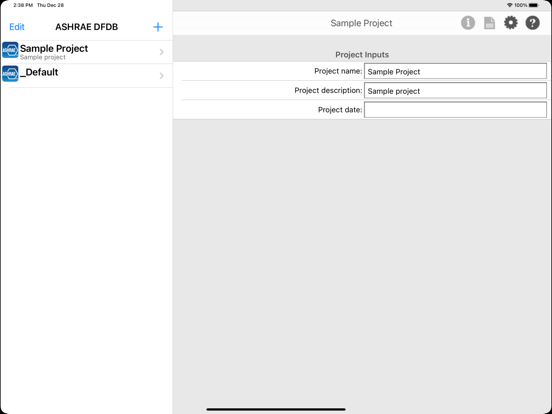
Task: Click the 'Sample project' subtitle in sidebar
Action: pyautogui.click(x=43, y=57)
